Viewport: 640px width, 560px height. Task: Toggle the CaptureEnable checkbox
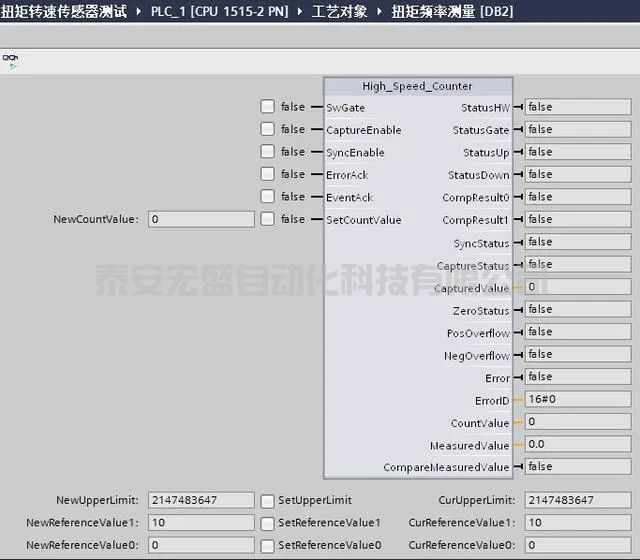click(x=267, y=129)
